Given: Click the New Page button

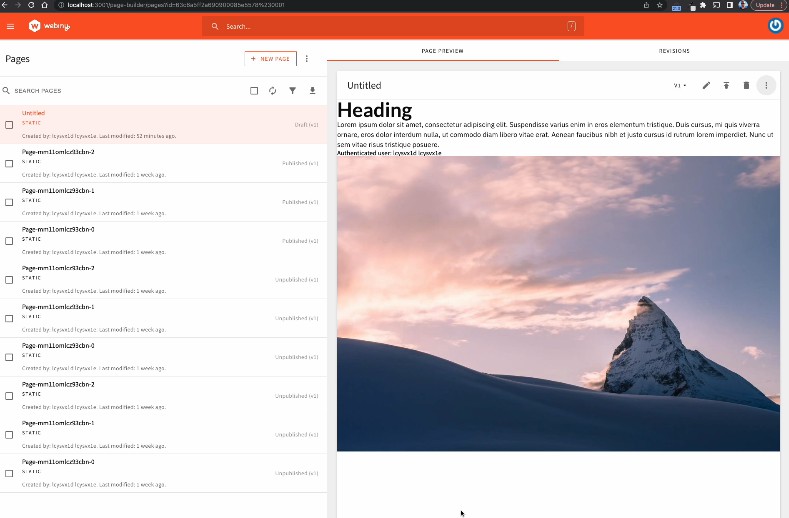Looking at the screenshot, I should tap(270, 59).
